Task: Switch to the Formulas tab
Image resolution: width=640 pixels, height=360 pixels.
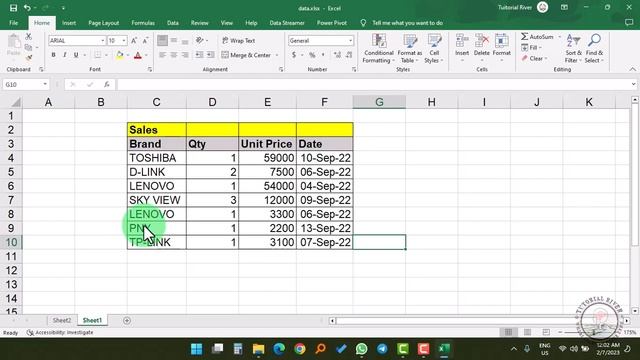Action: pyautogui.click(x=143, y=23)
